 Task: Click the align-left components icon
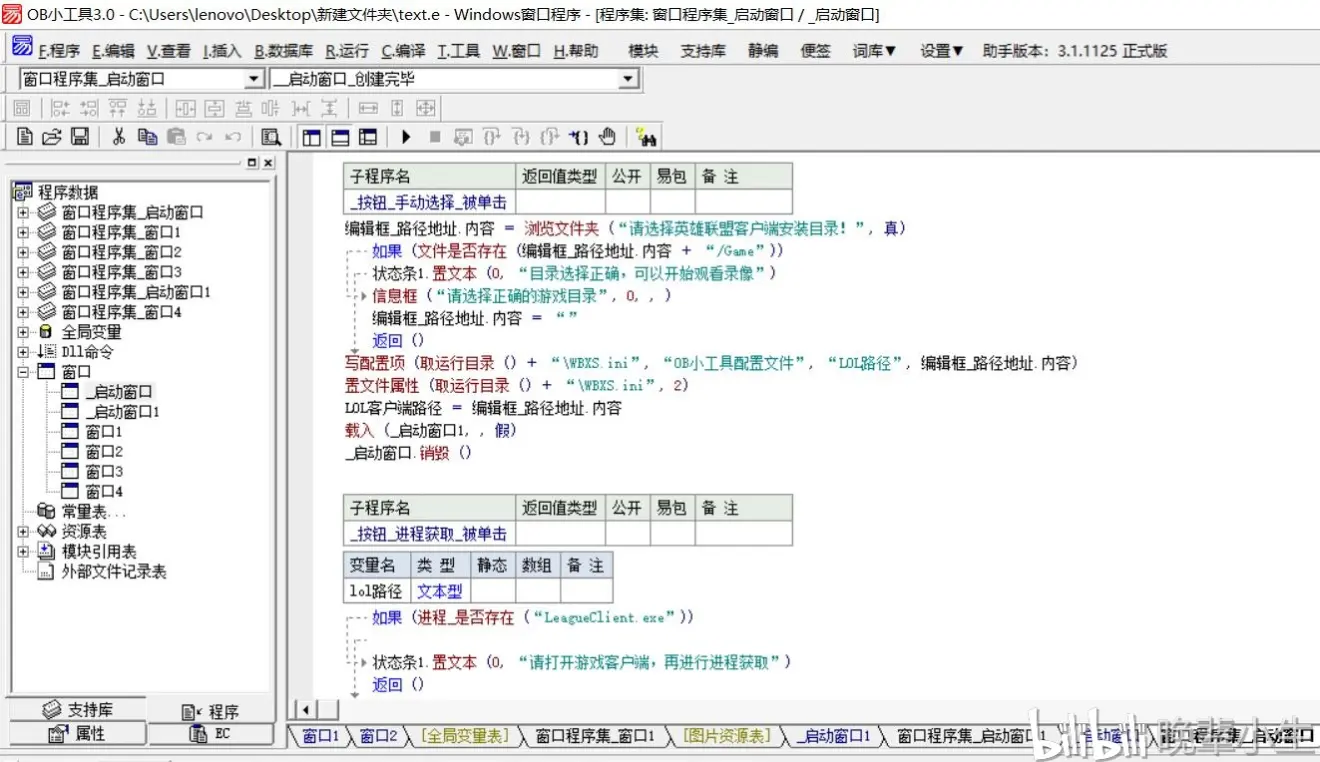pos(60,108)
